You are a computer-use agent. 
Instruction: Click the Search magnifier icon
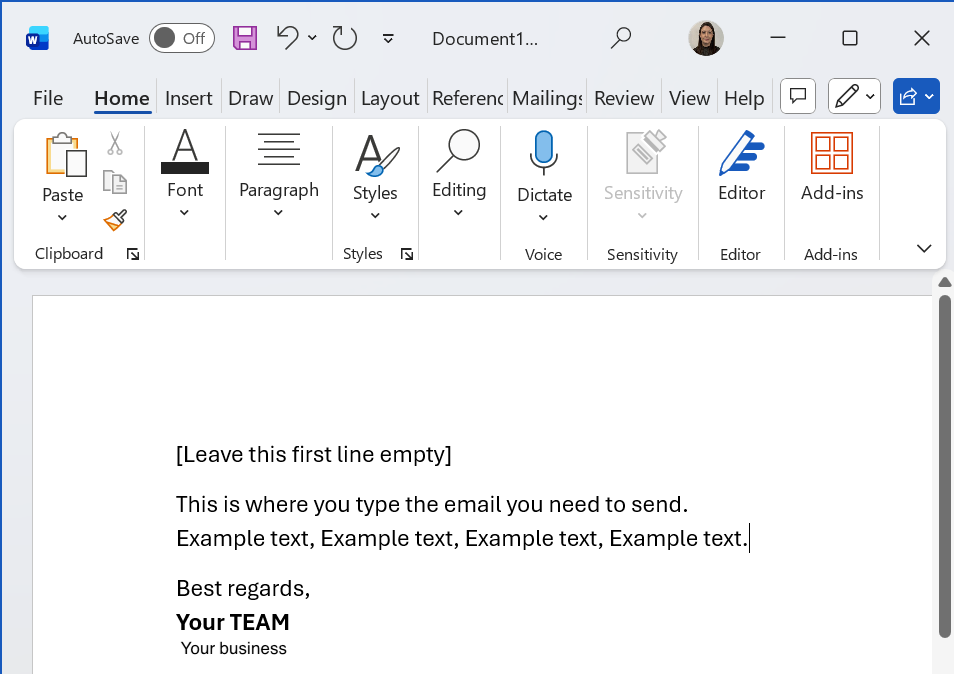(x=620, y=37)
